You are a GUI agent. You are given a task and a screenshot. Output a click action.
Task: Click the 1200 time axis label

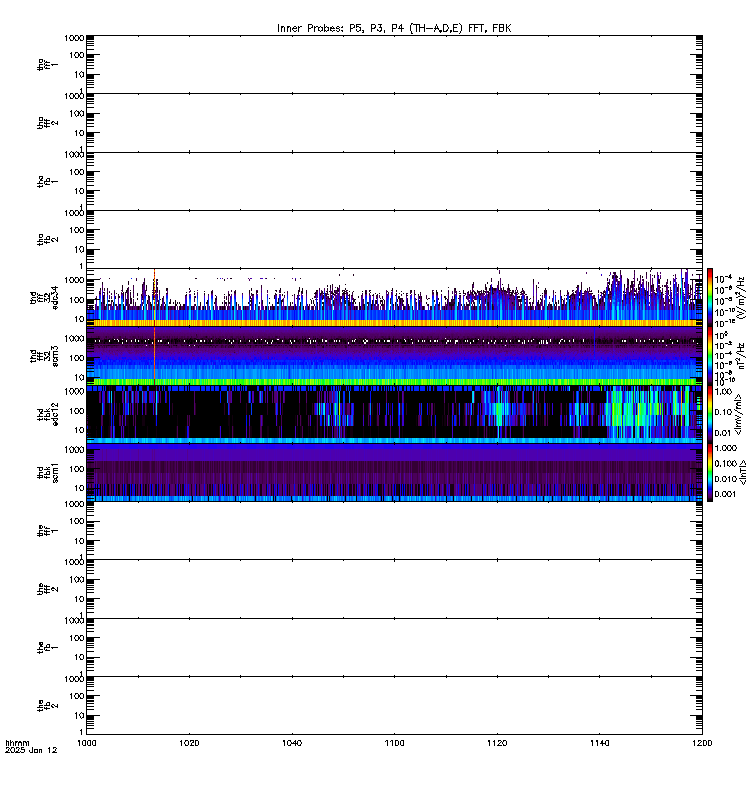[702, 743]
